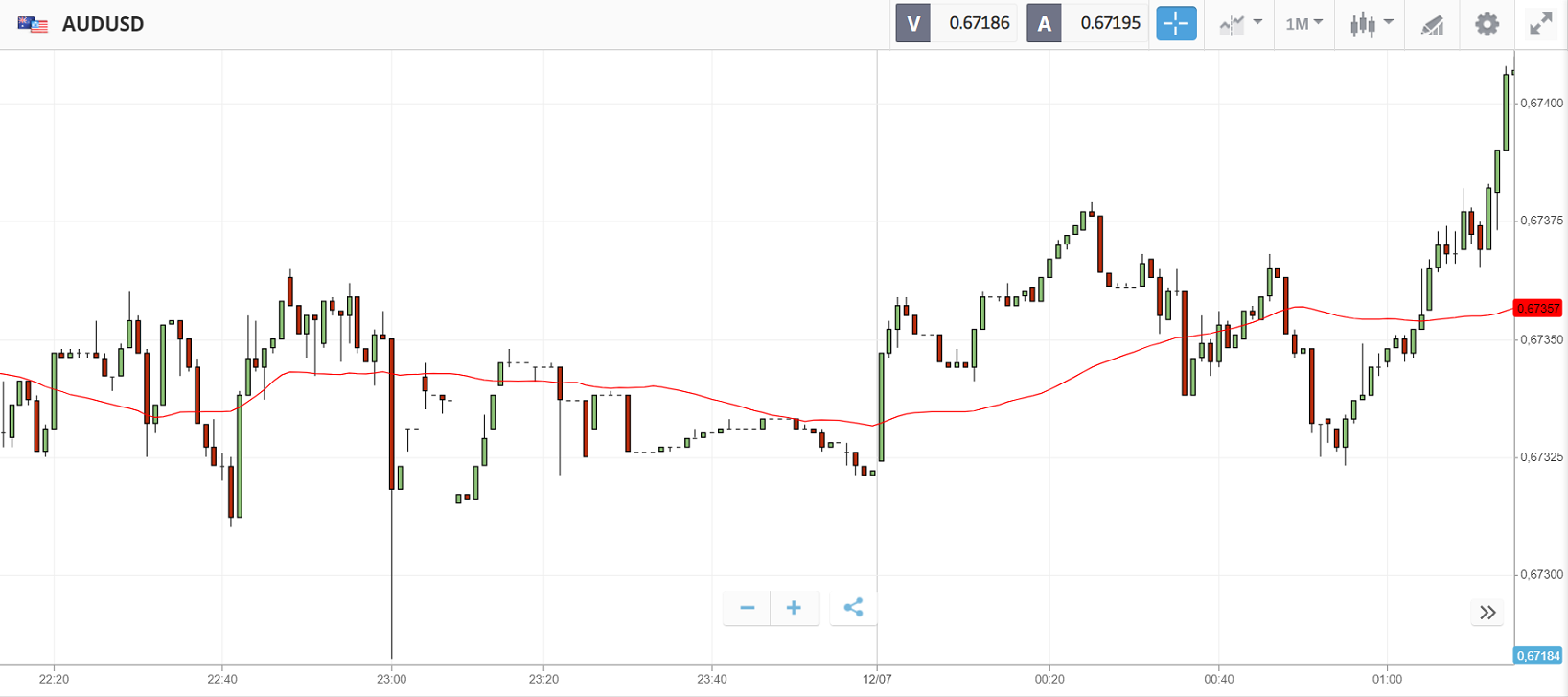Expand the candlestick chart type dropdown
Viewport: 1568px width, 697px height.
(x=1371, y=24)
